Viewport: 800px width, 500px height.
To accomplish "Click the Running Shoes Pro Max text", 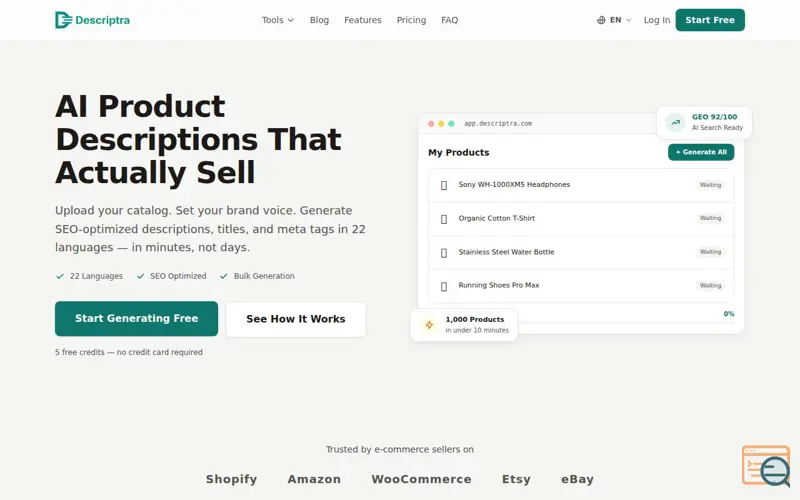I will (498, 285).
